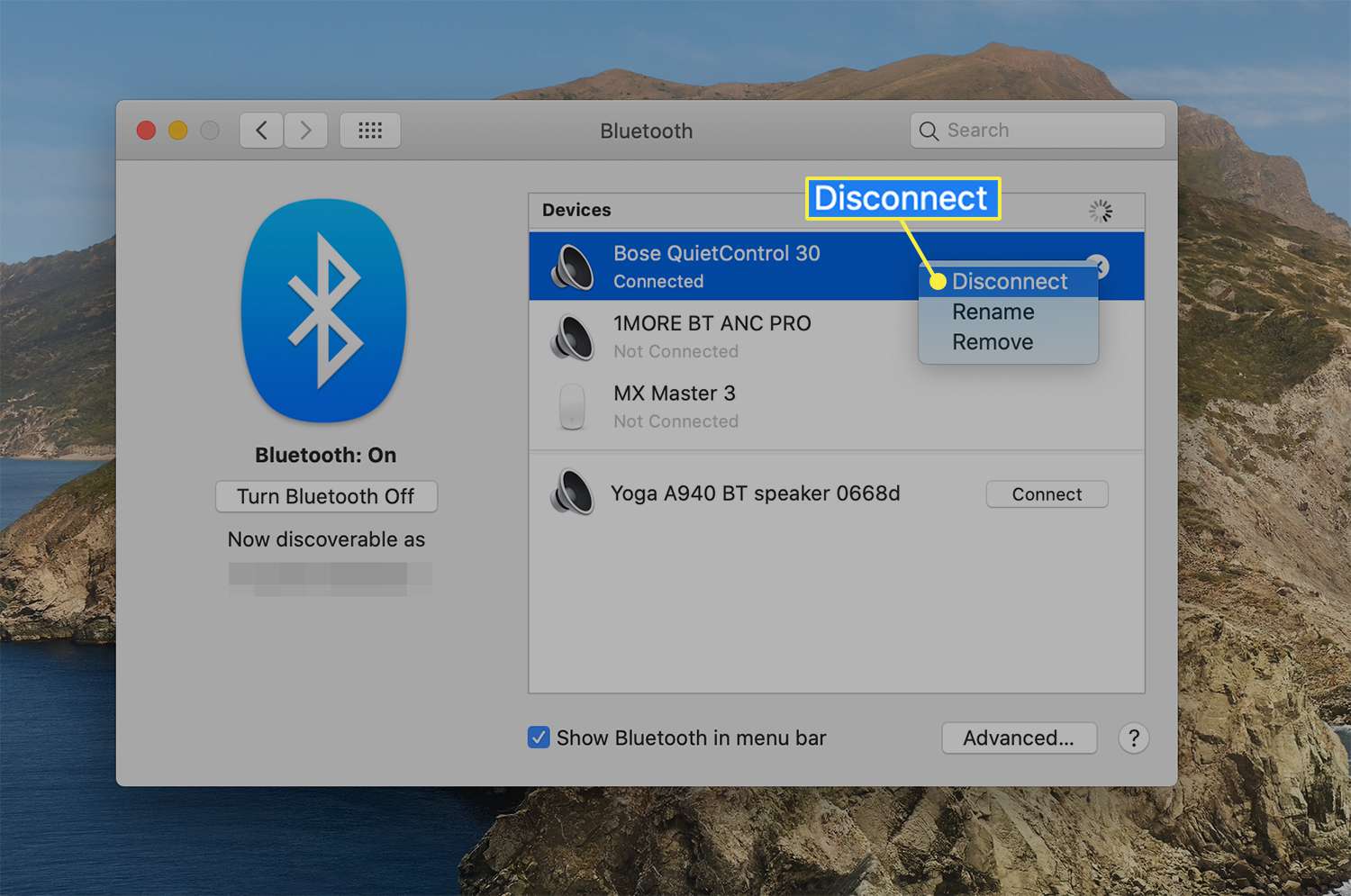Click the Bluetooth: On status label
The height and width of the screenshot is (896, 1351).
[326, 455]
